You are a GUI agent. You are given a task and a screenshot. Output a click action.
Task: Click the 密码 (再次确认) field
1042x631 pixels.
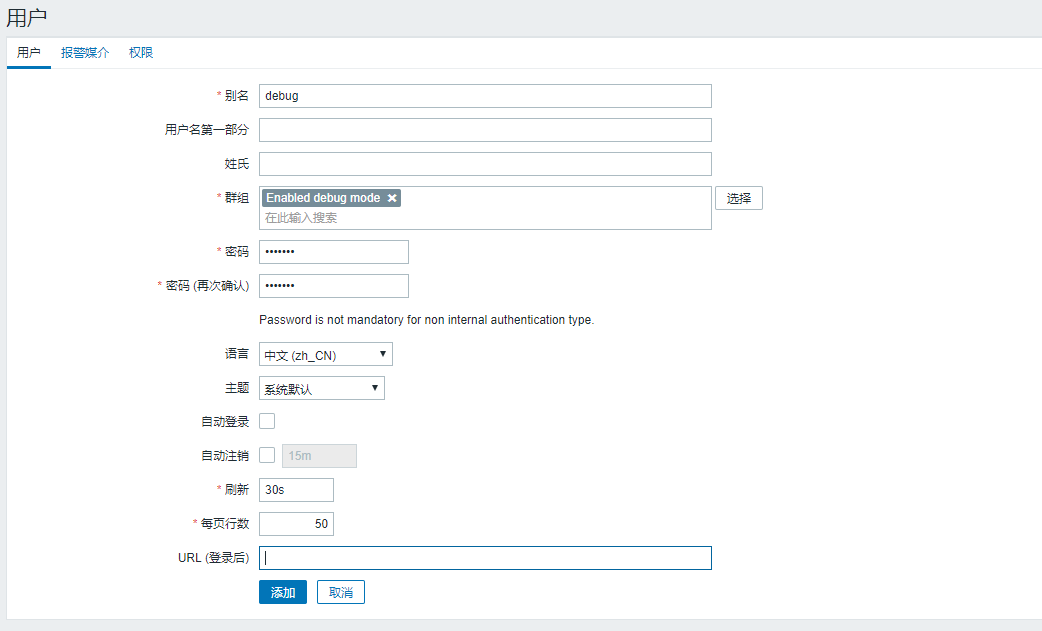coord(333,285)
